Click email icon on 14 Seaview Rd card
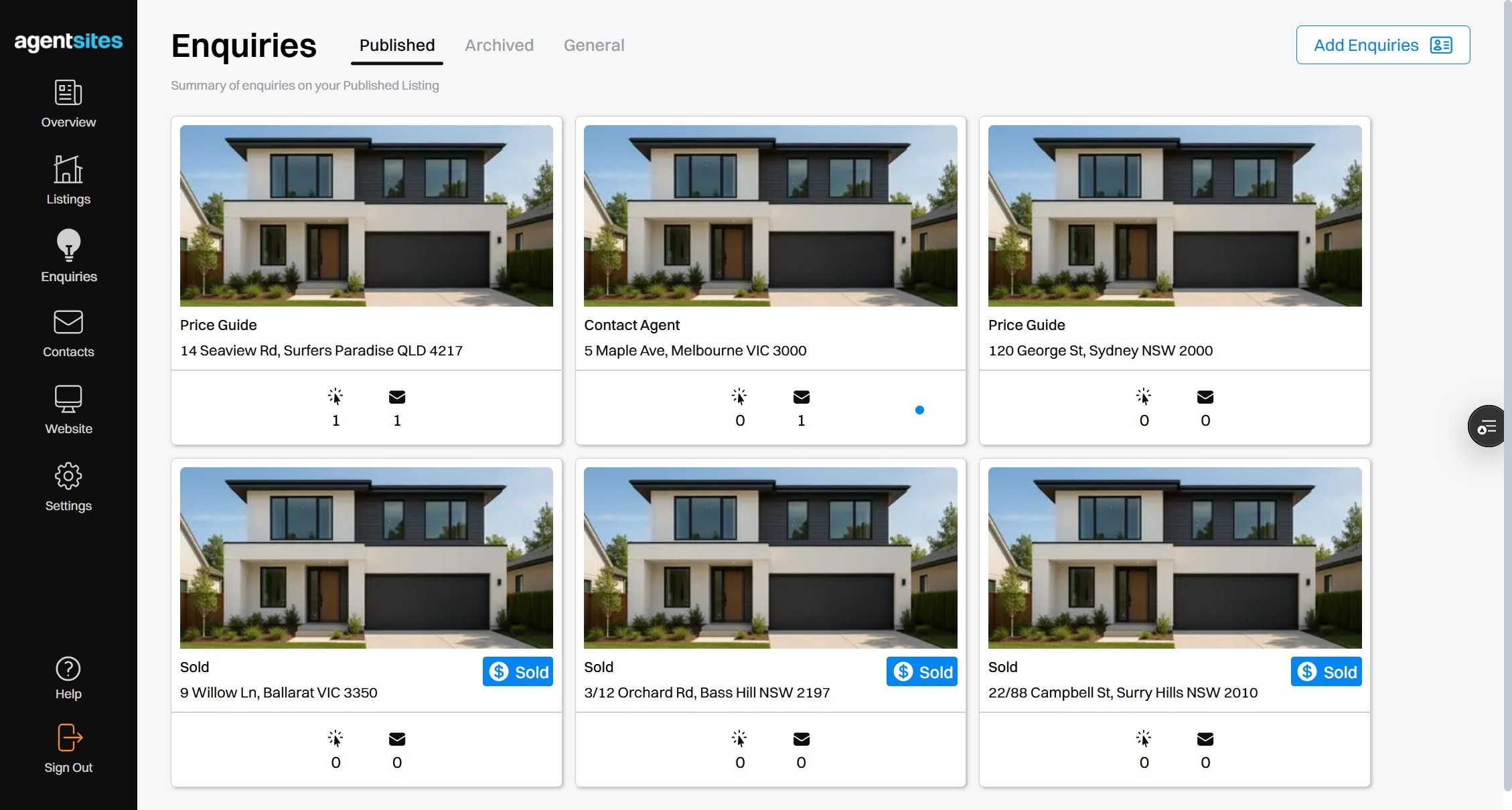 tap(397, 397)
